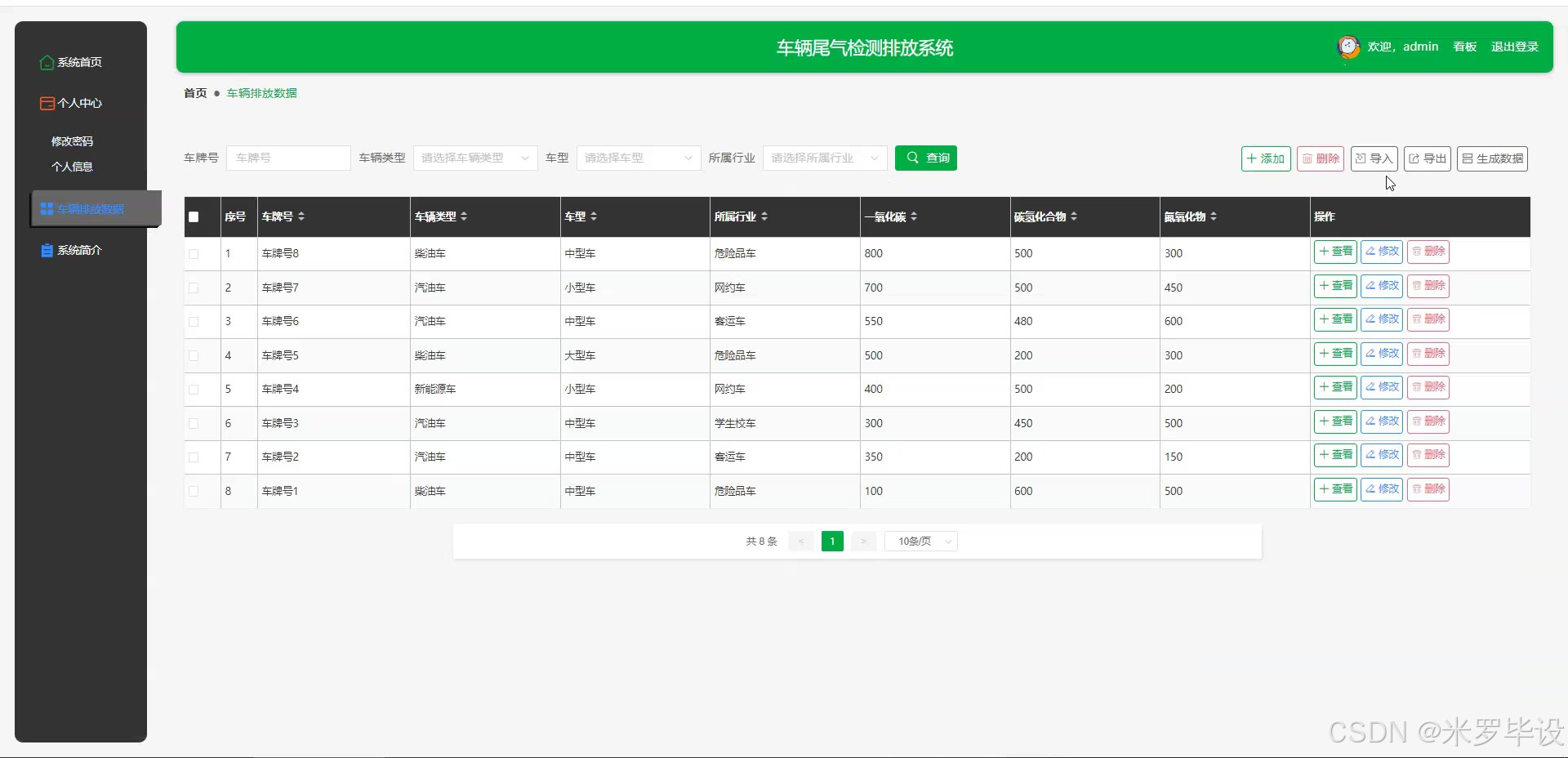Click 首页 in the breadcrumb

[195, 93]
